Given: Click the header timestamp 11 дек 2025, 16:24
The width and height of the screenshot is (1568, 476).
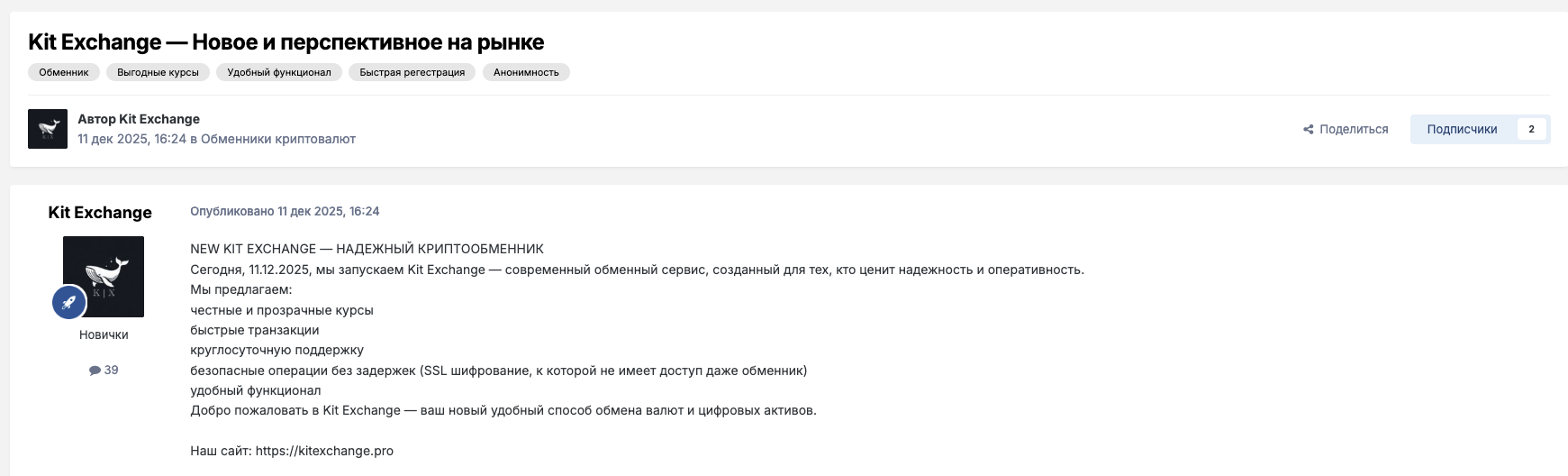Looking at the screenshot, I should [x=131, y=139].
